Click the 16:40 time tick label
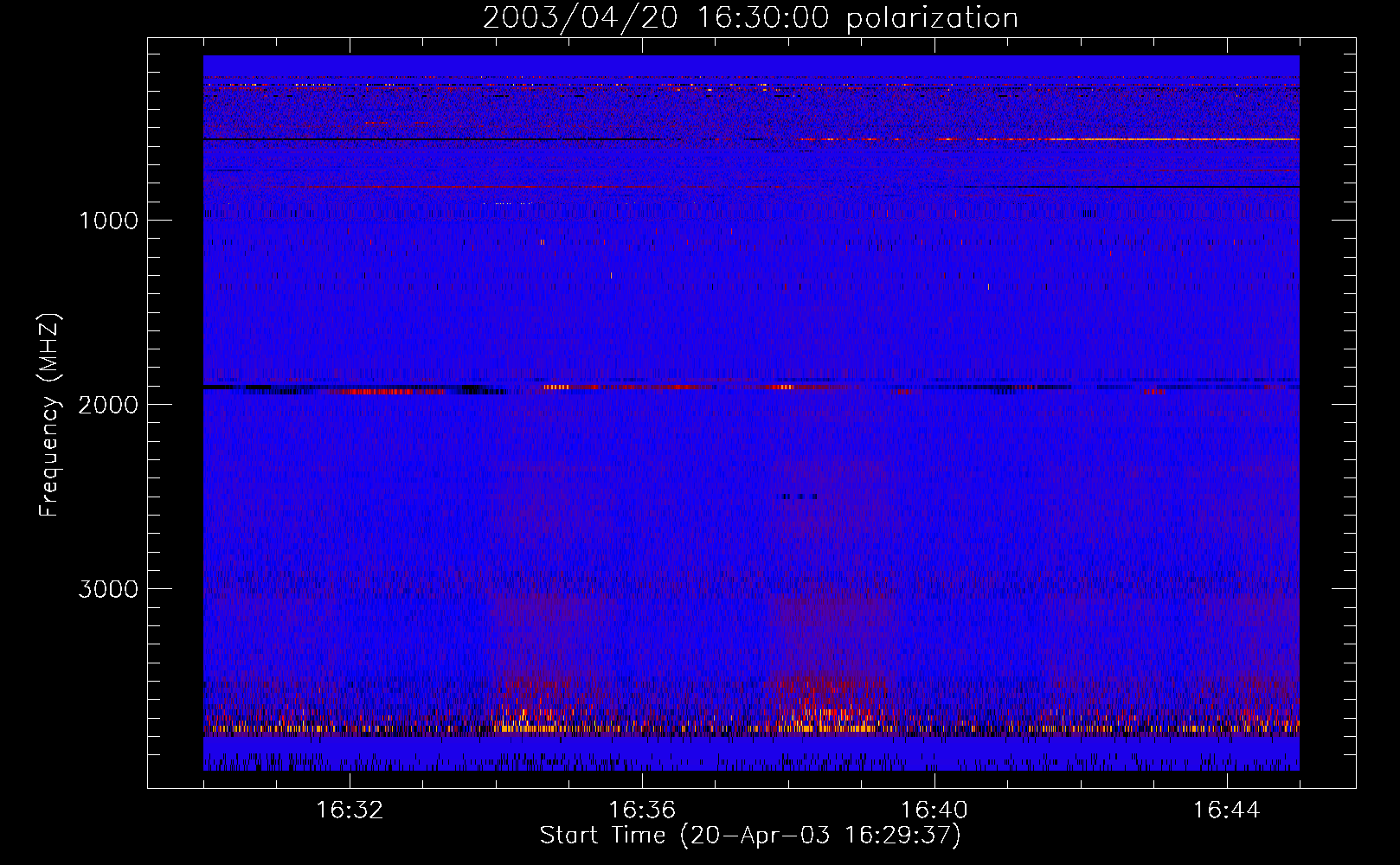This screenshot has width=1400, height=865. 934,811
